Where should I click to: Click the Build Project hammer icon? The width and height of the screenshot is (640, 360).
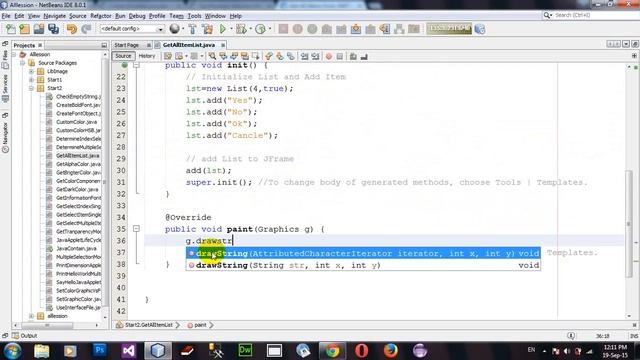pos(192,29)
